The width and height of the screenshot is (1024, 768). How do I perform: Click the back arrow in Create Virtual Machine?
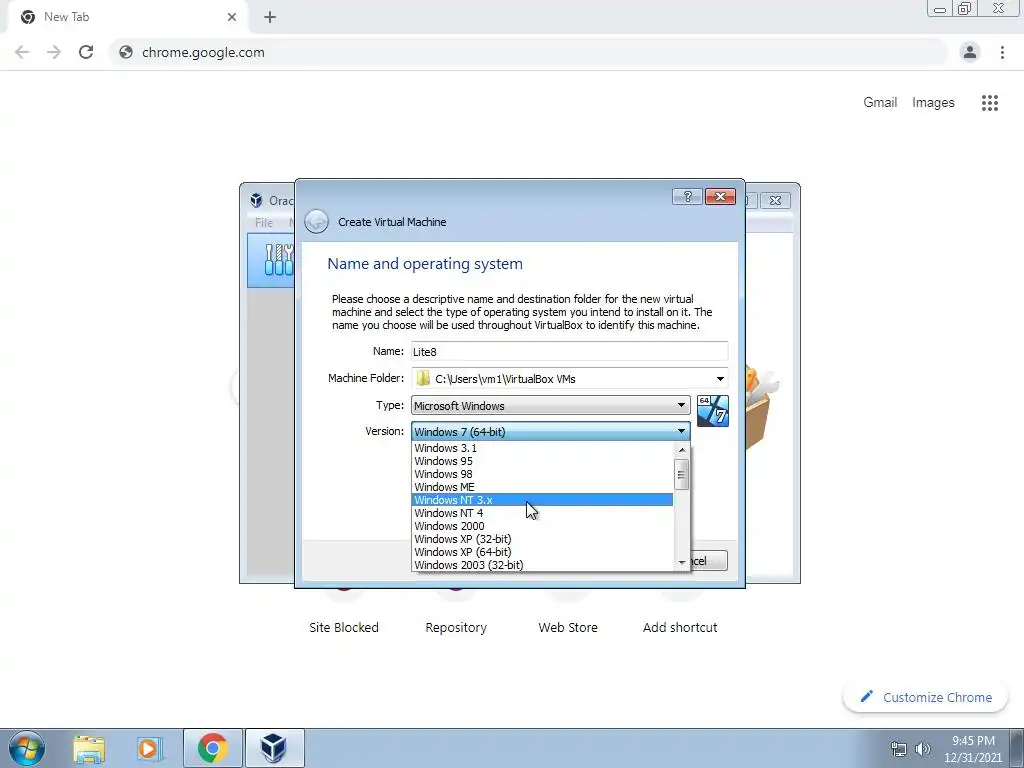tap(317, 222)
